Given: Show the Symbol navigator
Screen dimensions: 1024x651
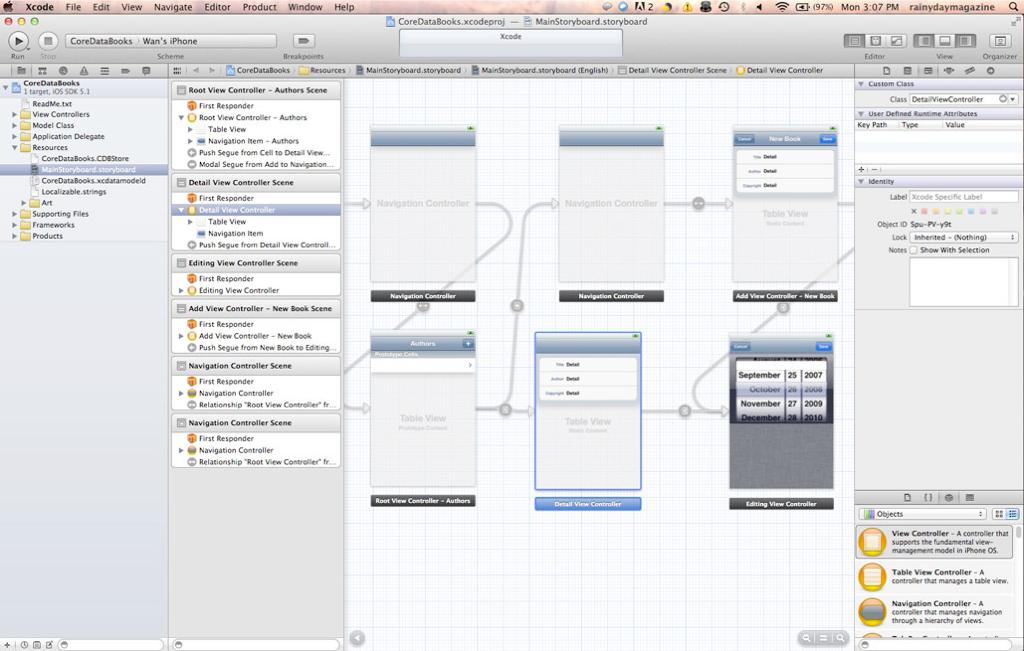Looking at the screenshot, I should [42, 71].
